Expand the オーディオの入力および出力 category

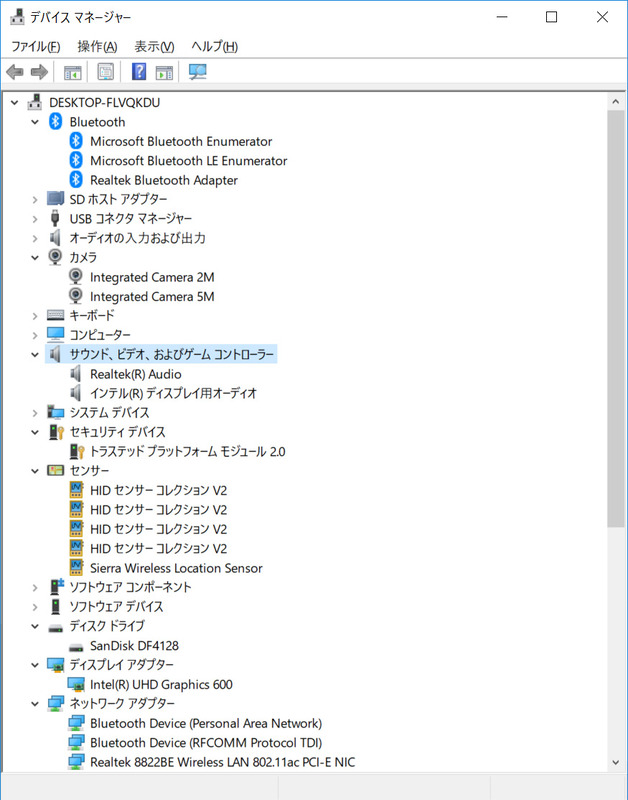(x=35, y=238)
